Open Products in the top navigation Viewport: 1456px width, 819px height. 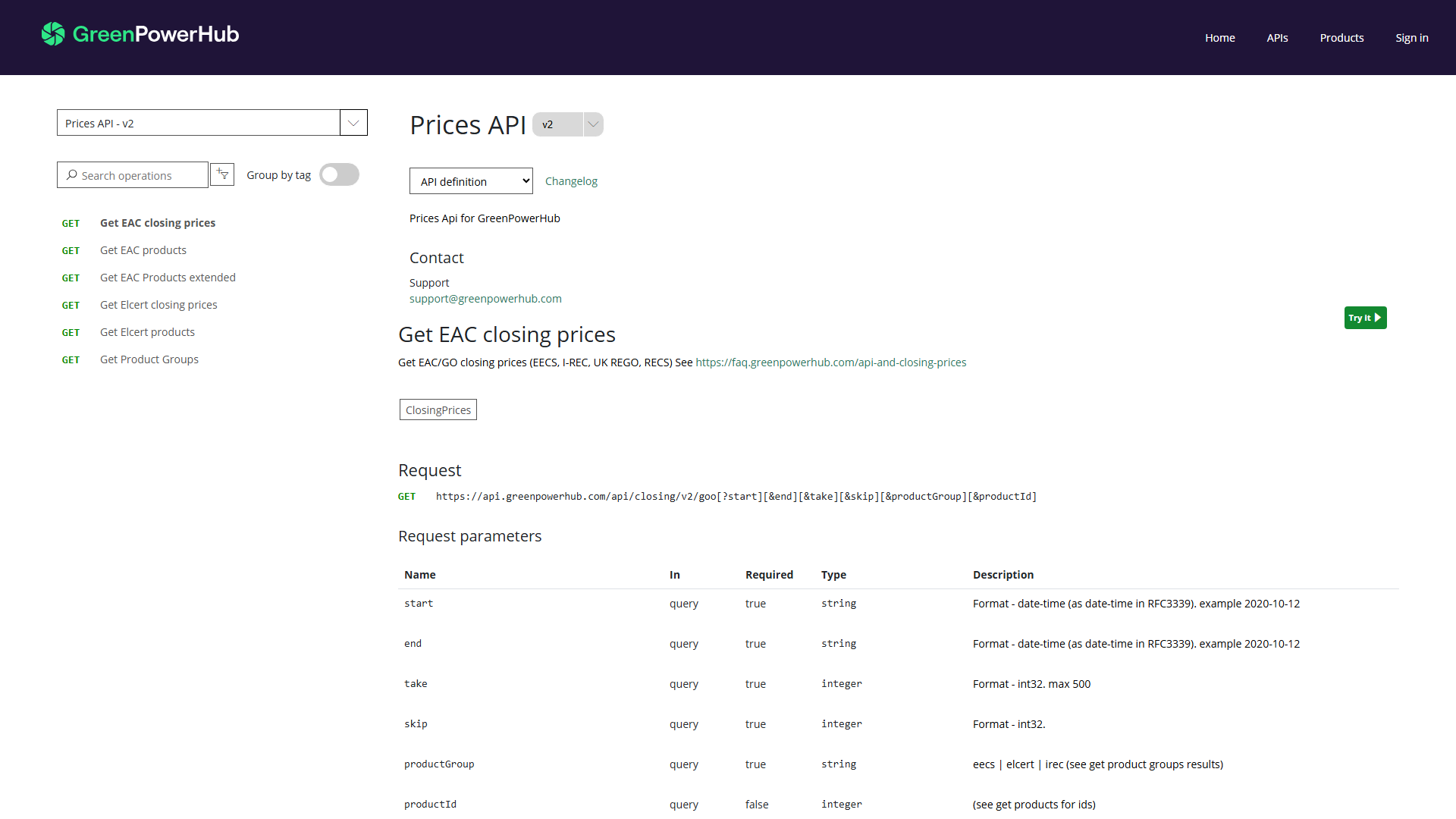1341,38
